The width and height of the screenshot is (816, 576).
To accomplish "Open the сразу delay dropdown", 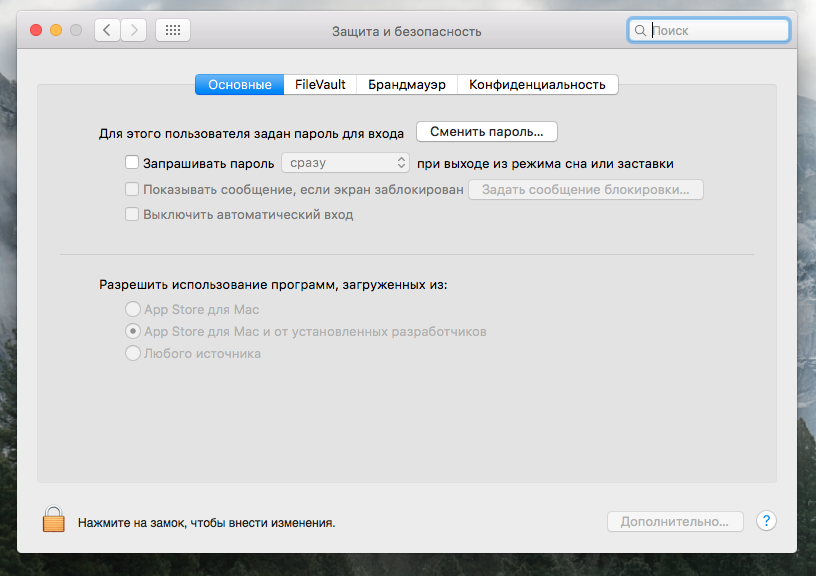I will (346, 163).
